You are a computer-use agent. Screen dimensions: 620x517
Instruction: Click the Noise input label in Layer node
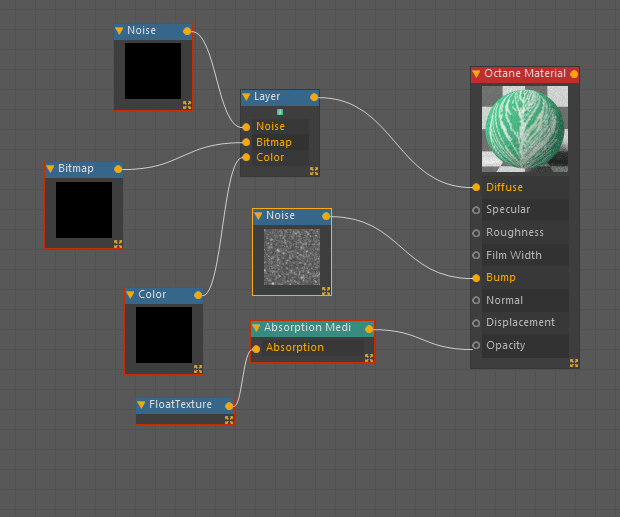270,126
